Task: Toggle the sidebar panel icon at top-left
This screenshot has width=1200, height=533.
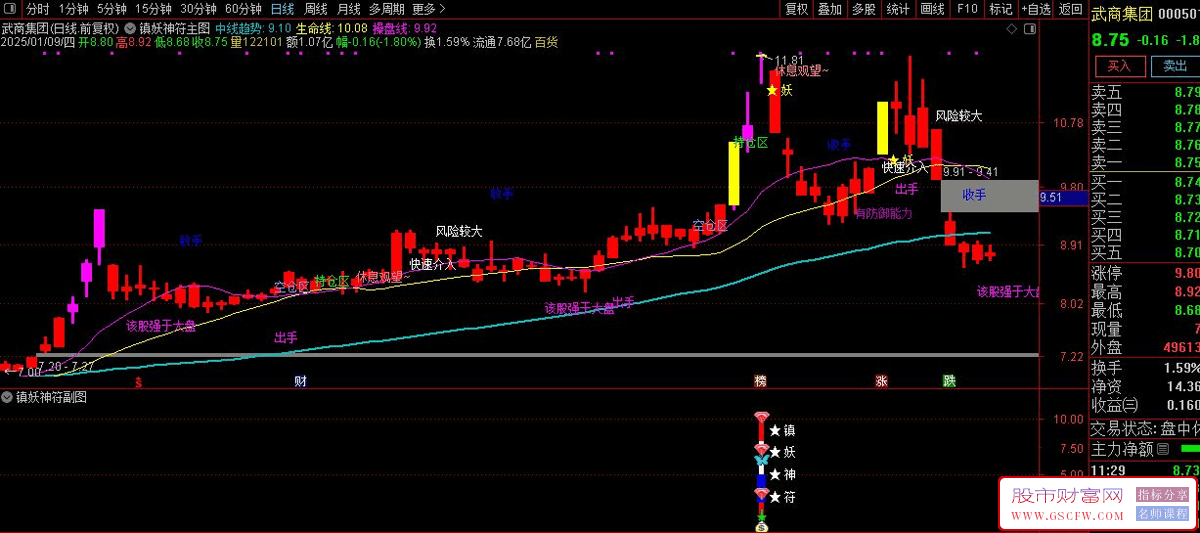Action: point(10,9)
